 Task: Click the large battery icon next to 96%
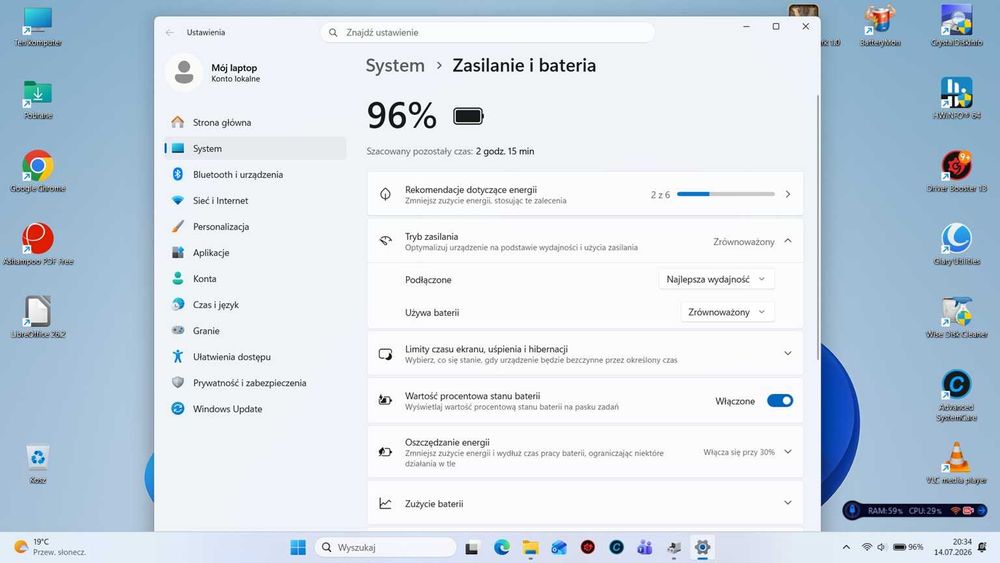pos(468,116)
